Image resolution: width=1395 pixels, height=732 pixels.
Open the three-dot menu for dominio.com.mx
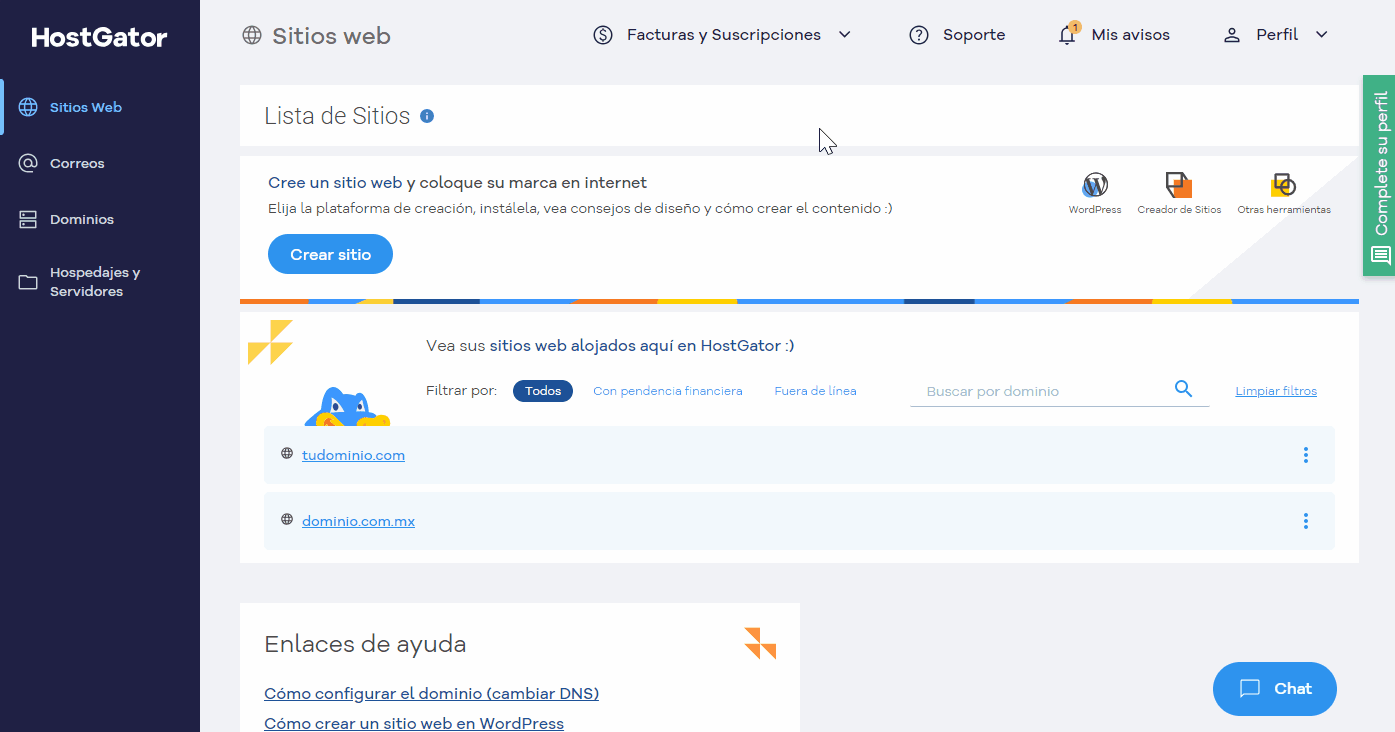1306,521
